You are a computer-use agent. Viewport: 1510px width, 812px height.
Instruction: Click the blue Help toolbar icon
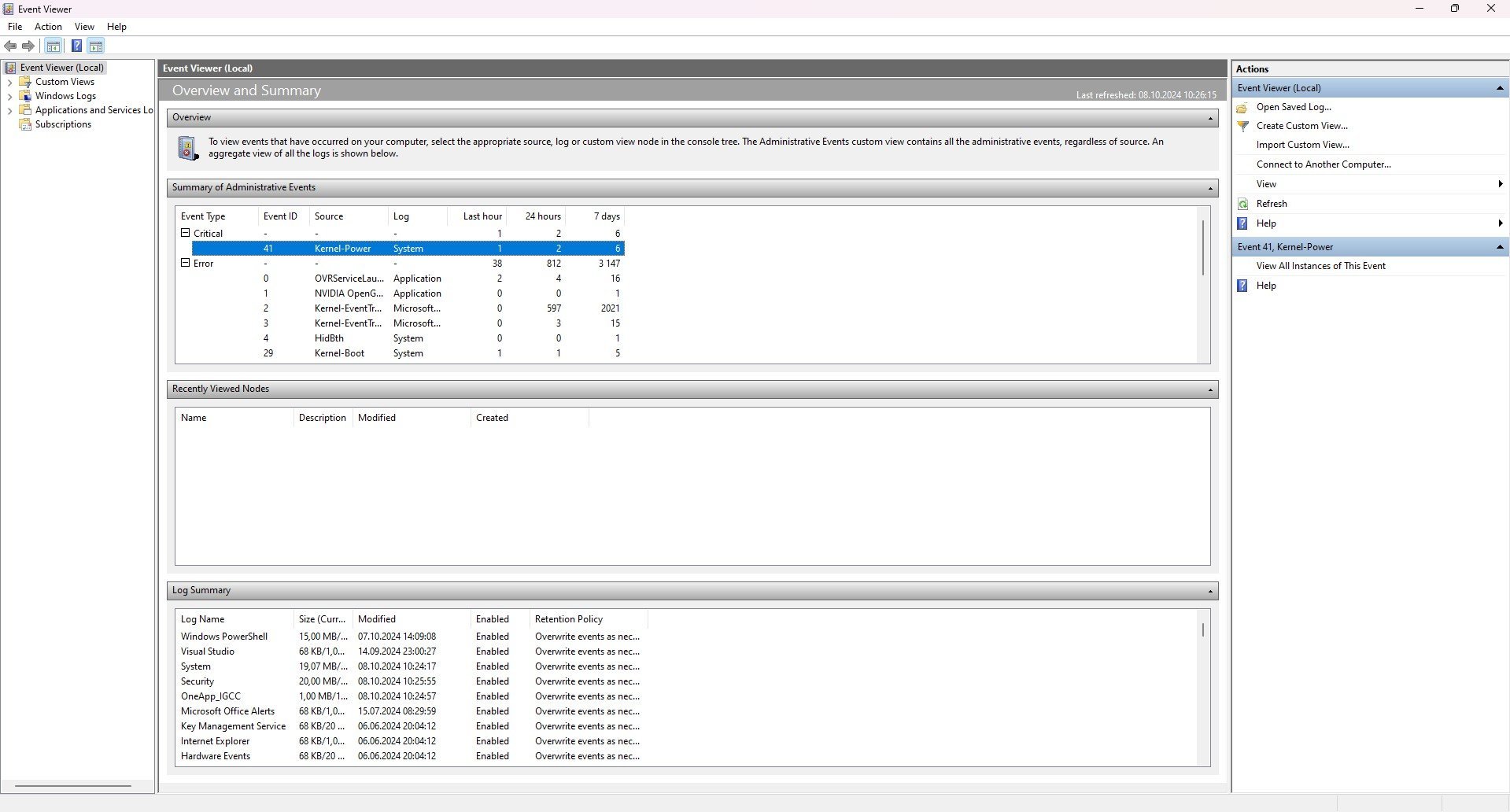point(76,46)
